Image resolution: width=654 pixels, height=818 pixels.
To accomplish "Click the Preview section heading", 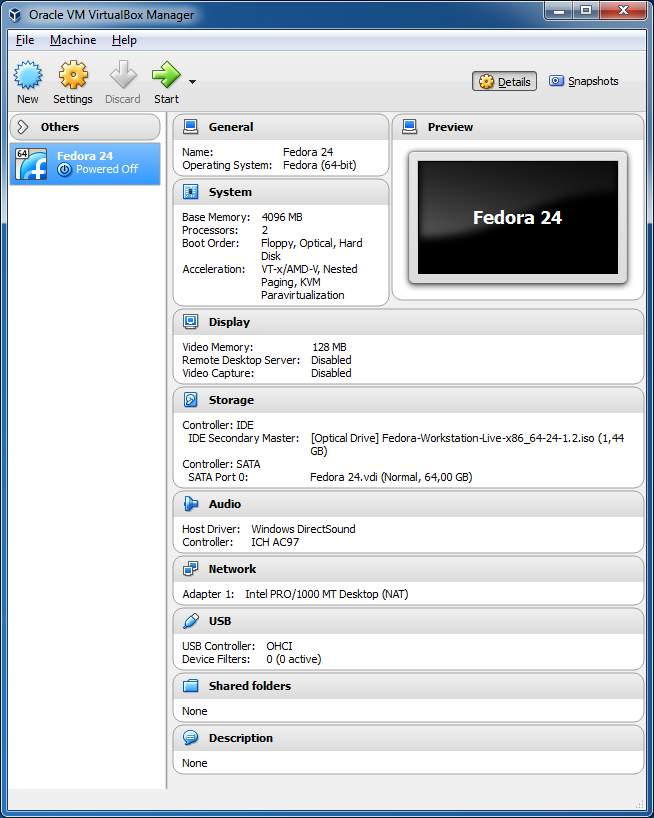I will click(x=450, y=127).
